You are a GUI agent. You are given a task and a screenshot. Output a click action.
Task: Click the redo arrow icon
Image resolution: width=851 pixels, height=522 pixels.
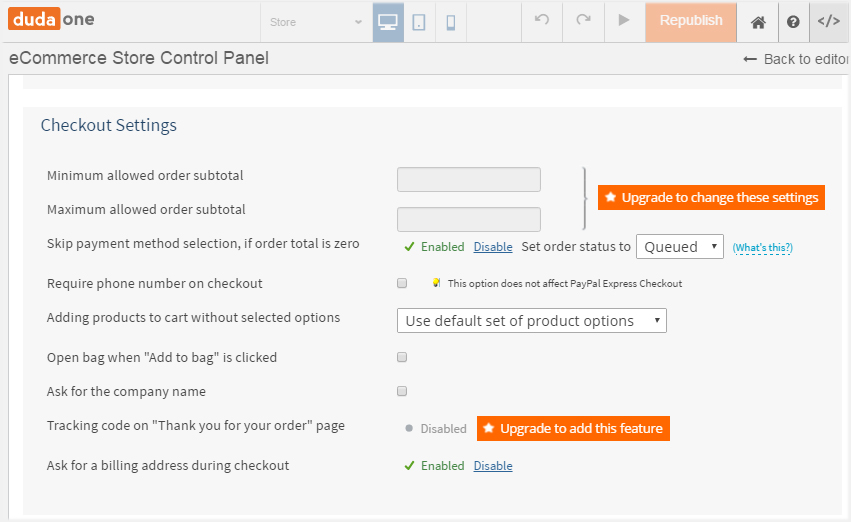click(x=583, y=21)
